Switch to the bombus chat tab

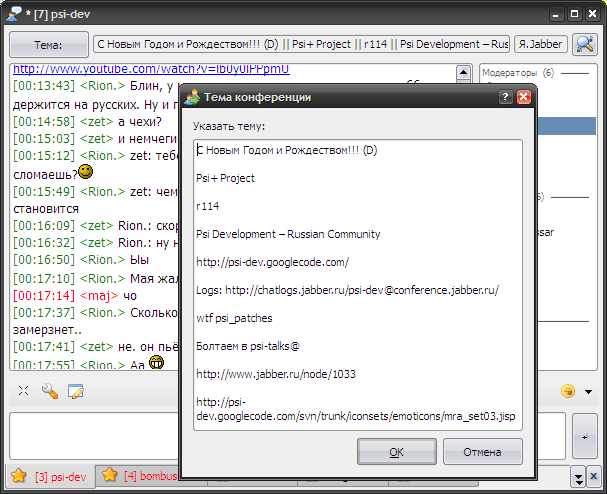[x=140, y=476]
